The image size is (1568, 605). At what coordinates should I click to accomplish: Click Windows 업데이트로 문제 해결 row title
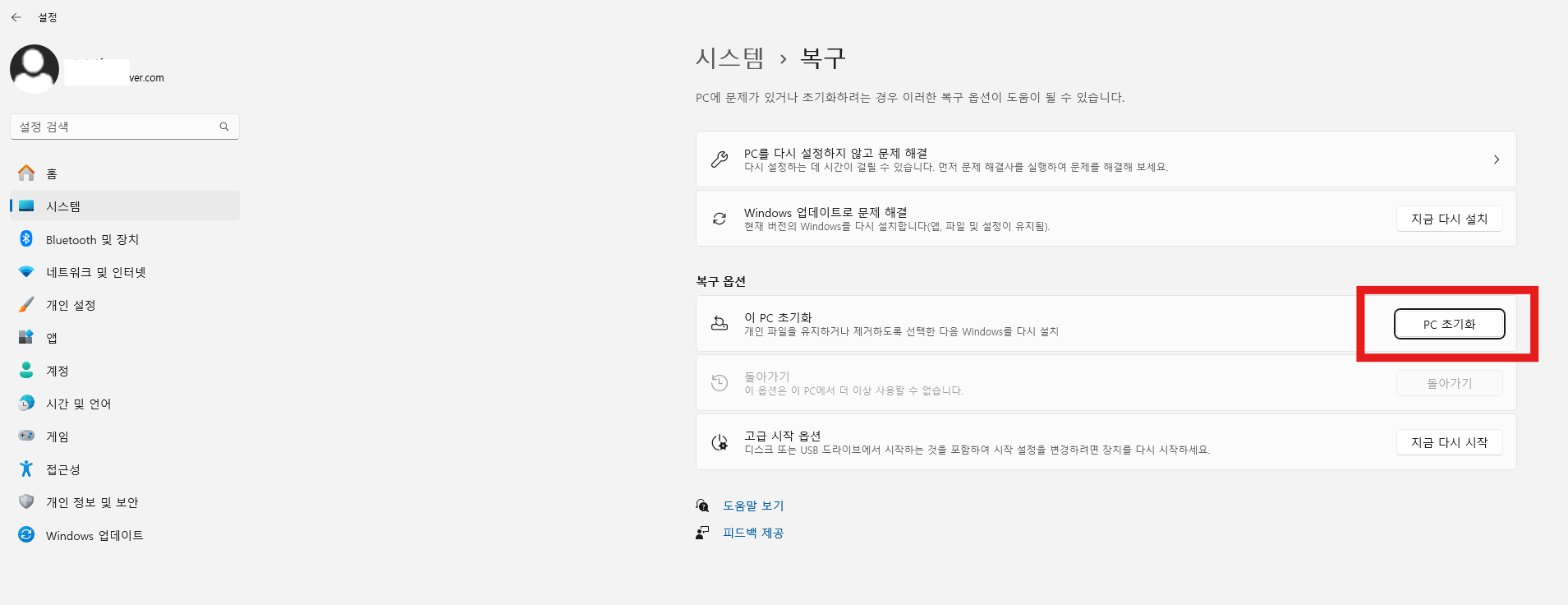tap(825, 212)
